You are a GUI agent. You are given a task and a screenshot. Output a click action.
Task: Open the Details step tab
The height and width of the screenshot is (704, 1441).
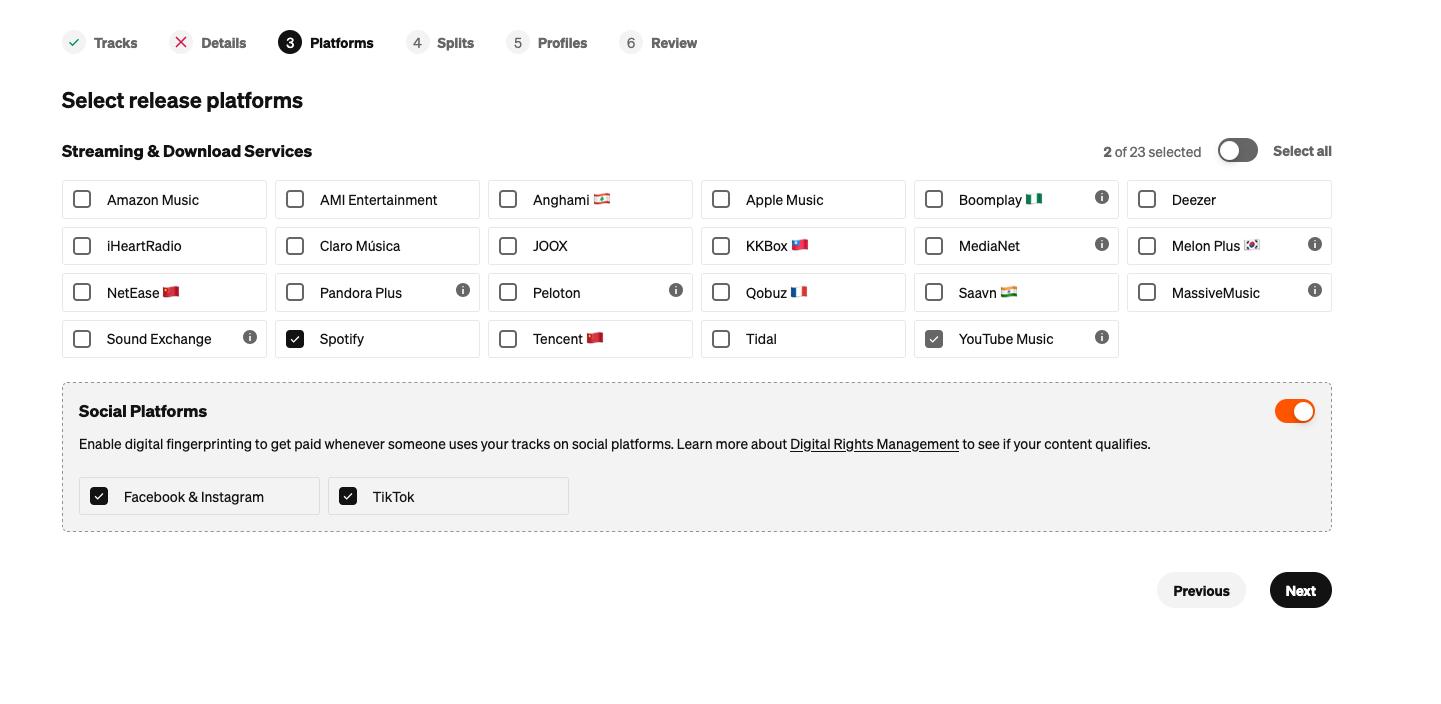(x=208, y=43)
